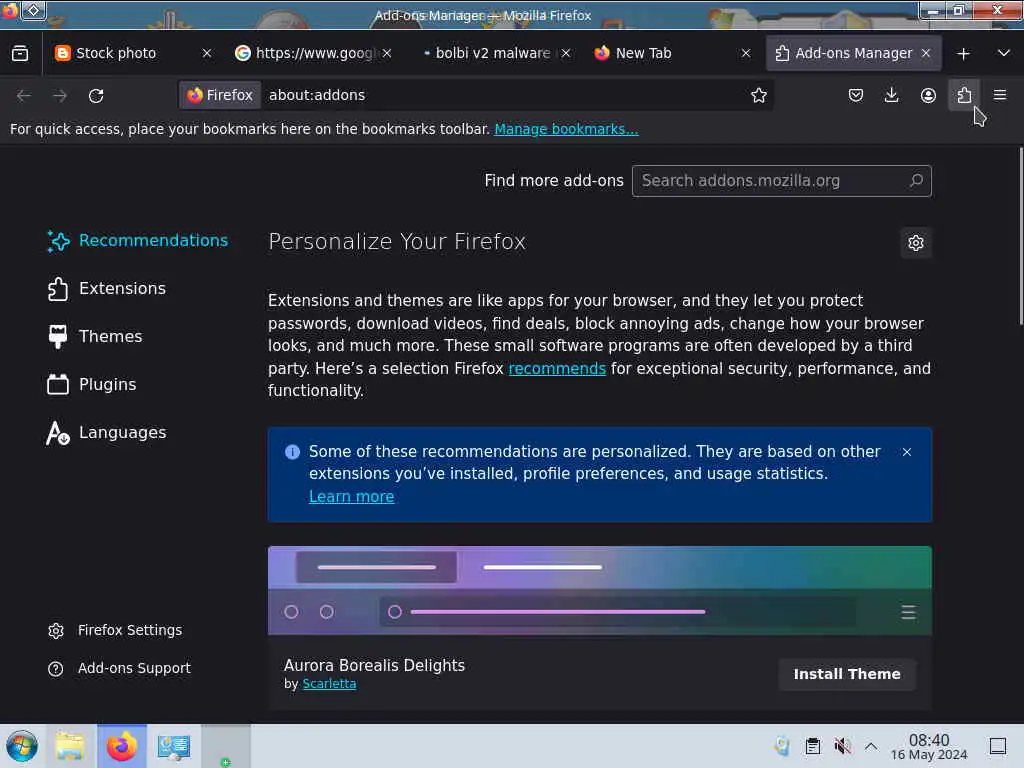This screenshot has width=1024, height=768.
Task: Follow the recommends link
Action: [x=557, y=368]
